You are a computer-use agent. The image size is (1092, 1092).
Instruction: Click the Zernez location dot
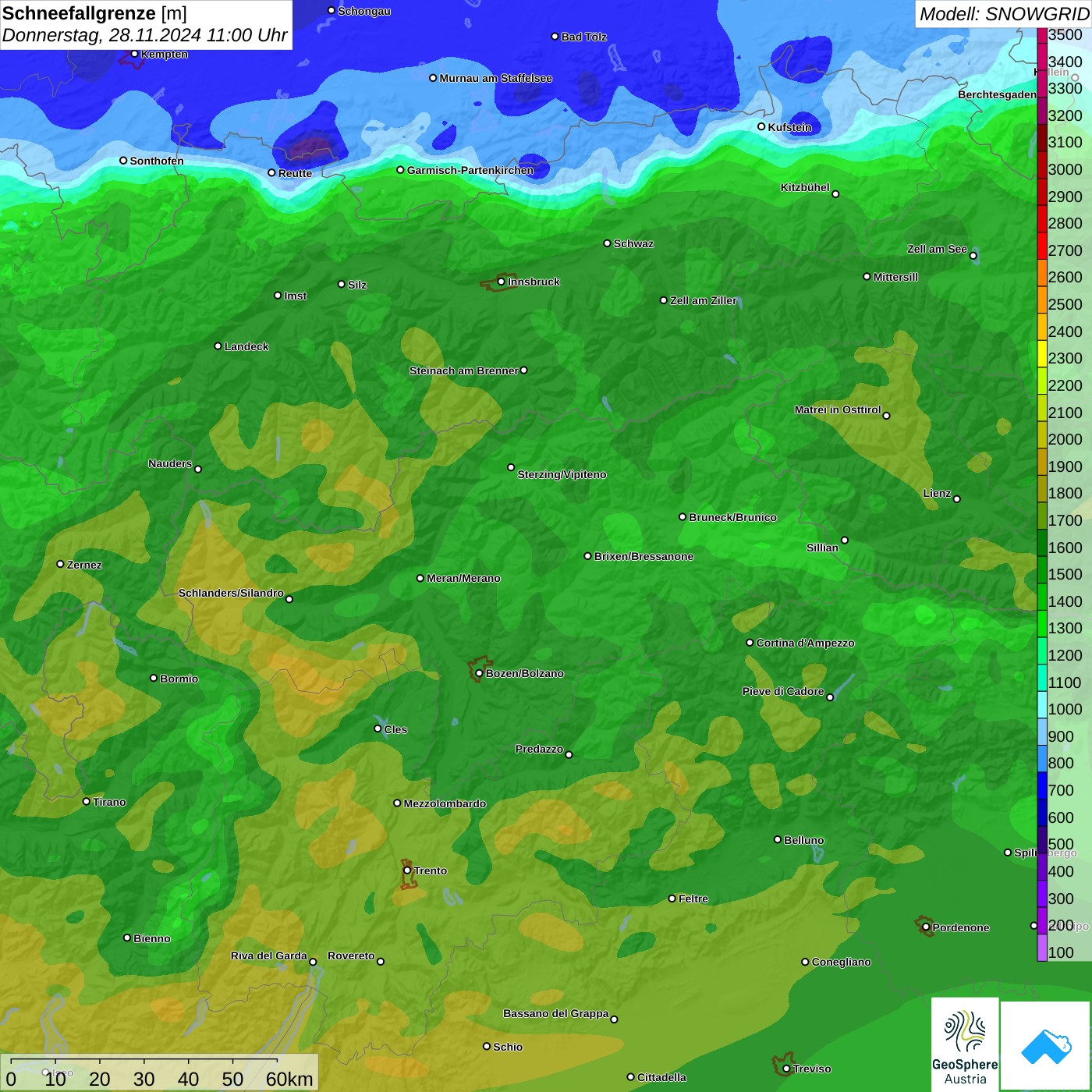click(60, 564)
